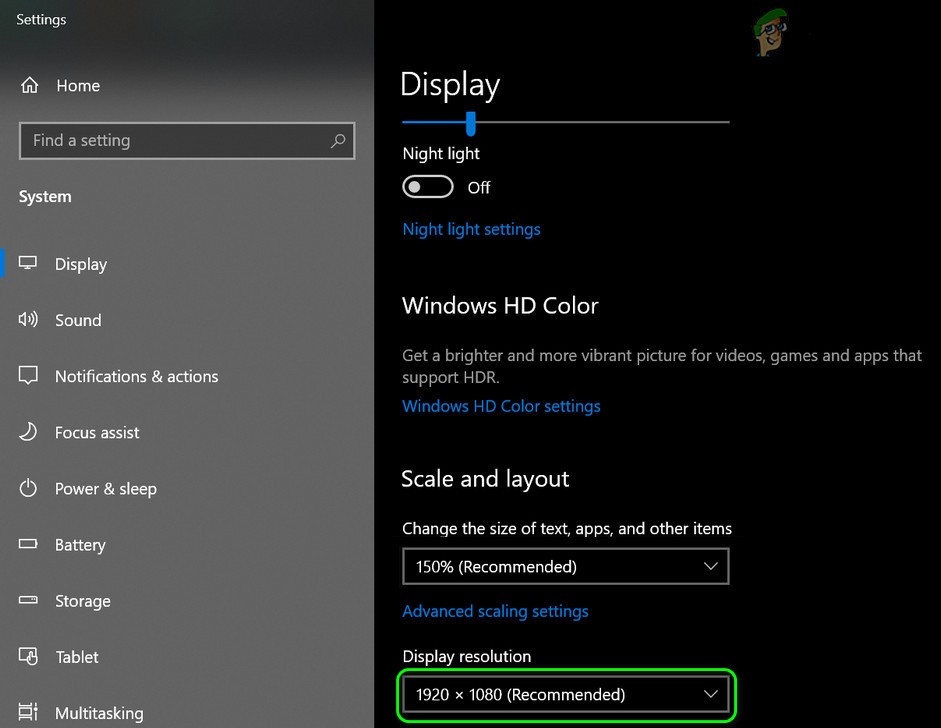
Task: Go to the Settings Home page
Action: (x=77, y=86)
